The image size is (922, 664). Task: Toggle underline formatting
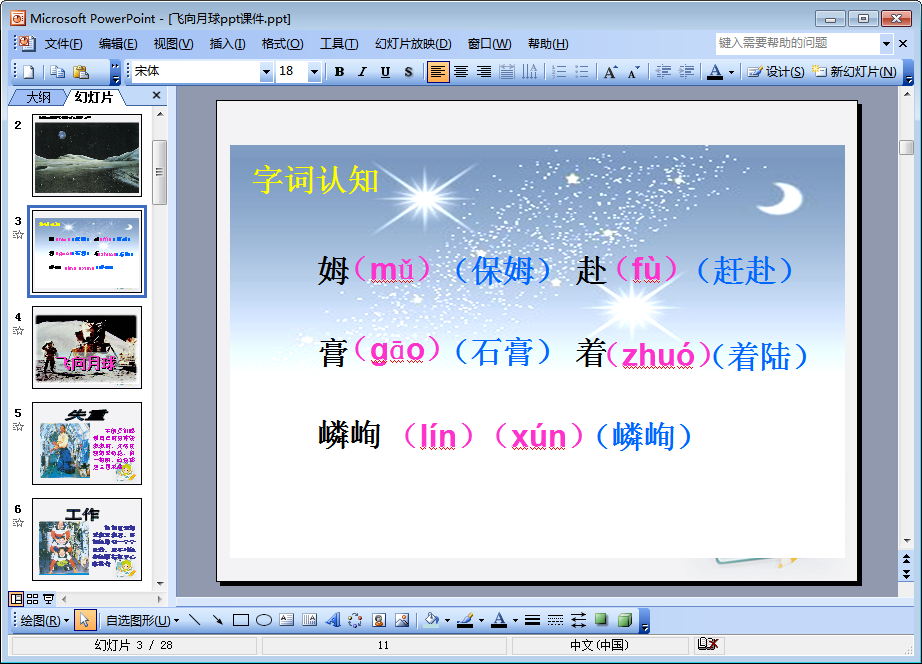click(x=385, y=72)
